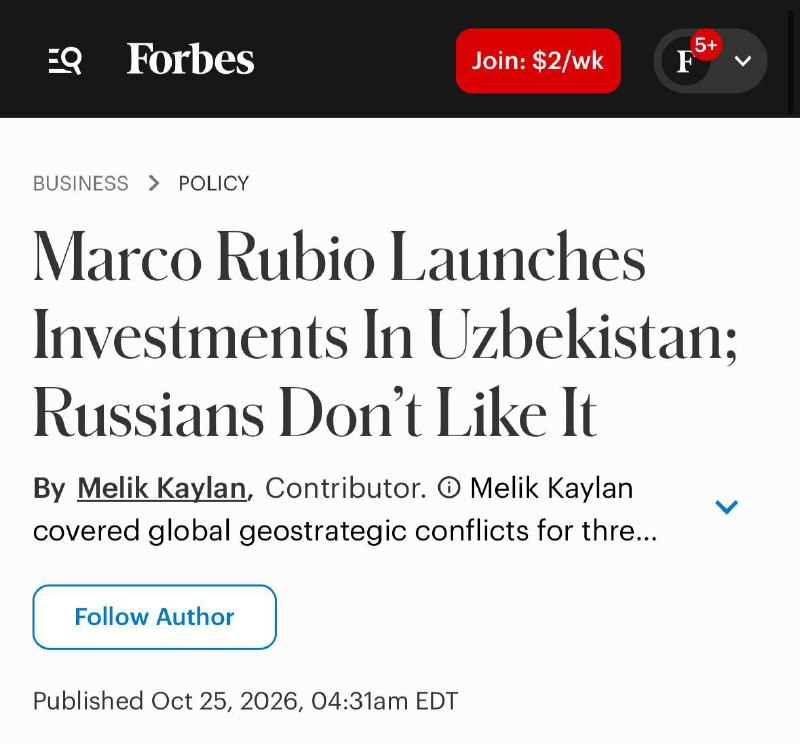The width and height of the screenshot is (800, 744).
Task: Click the 'Russians Don't Like It' headline line
Action: click(x=315, y=412)
